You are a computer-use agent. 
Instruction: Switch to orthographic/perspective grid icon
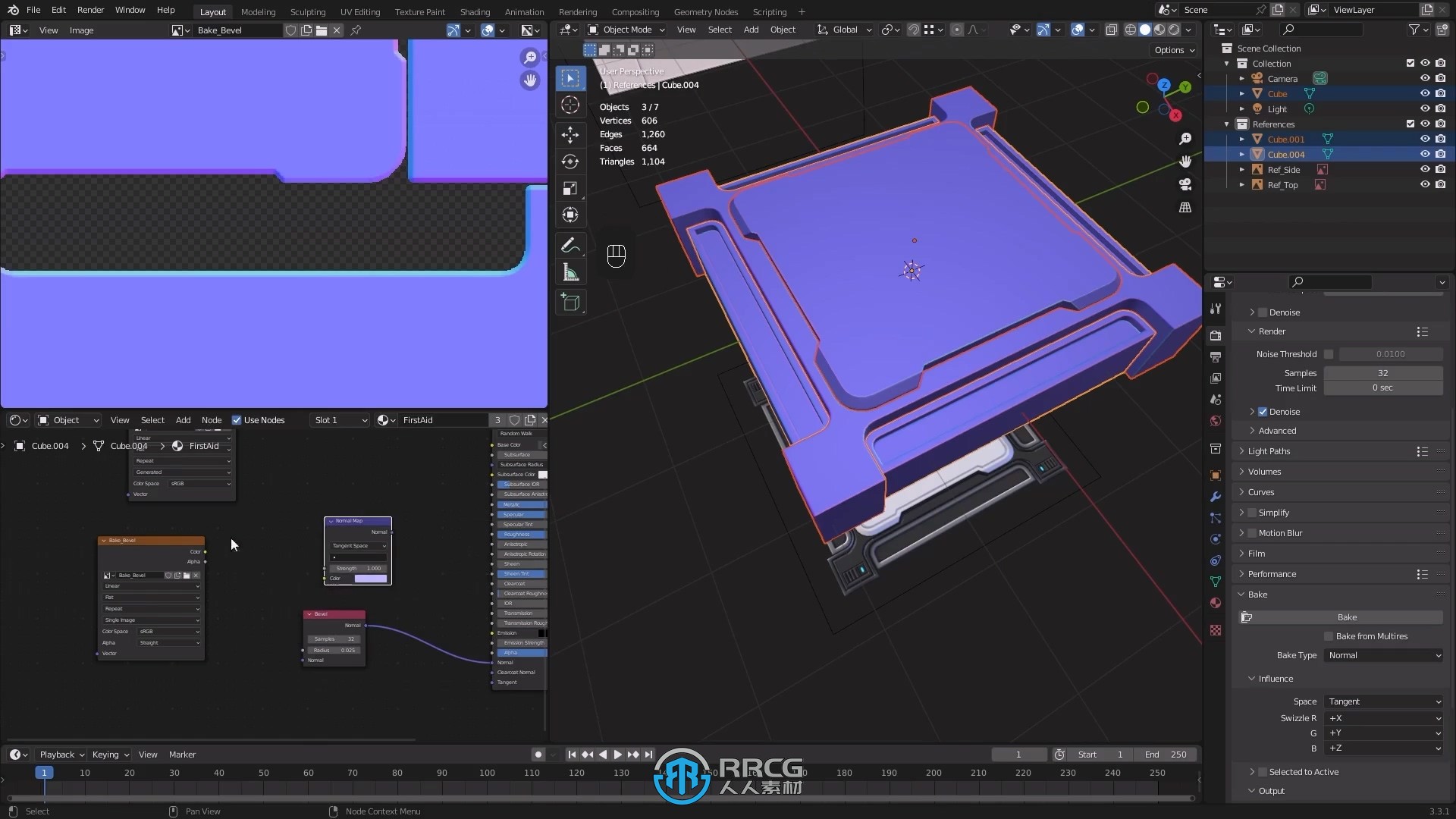click(x=1185, y=207)
